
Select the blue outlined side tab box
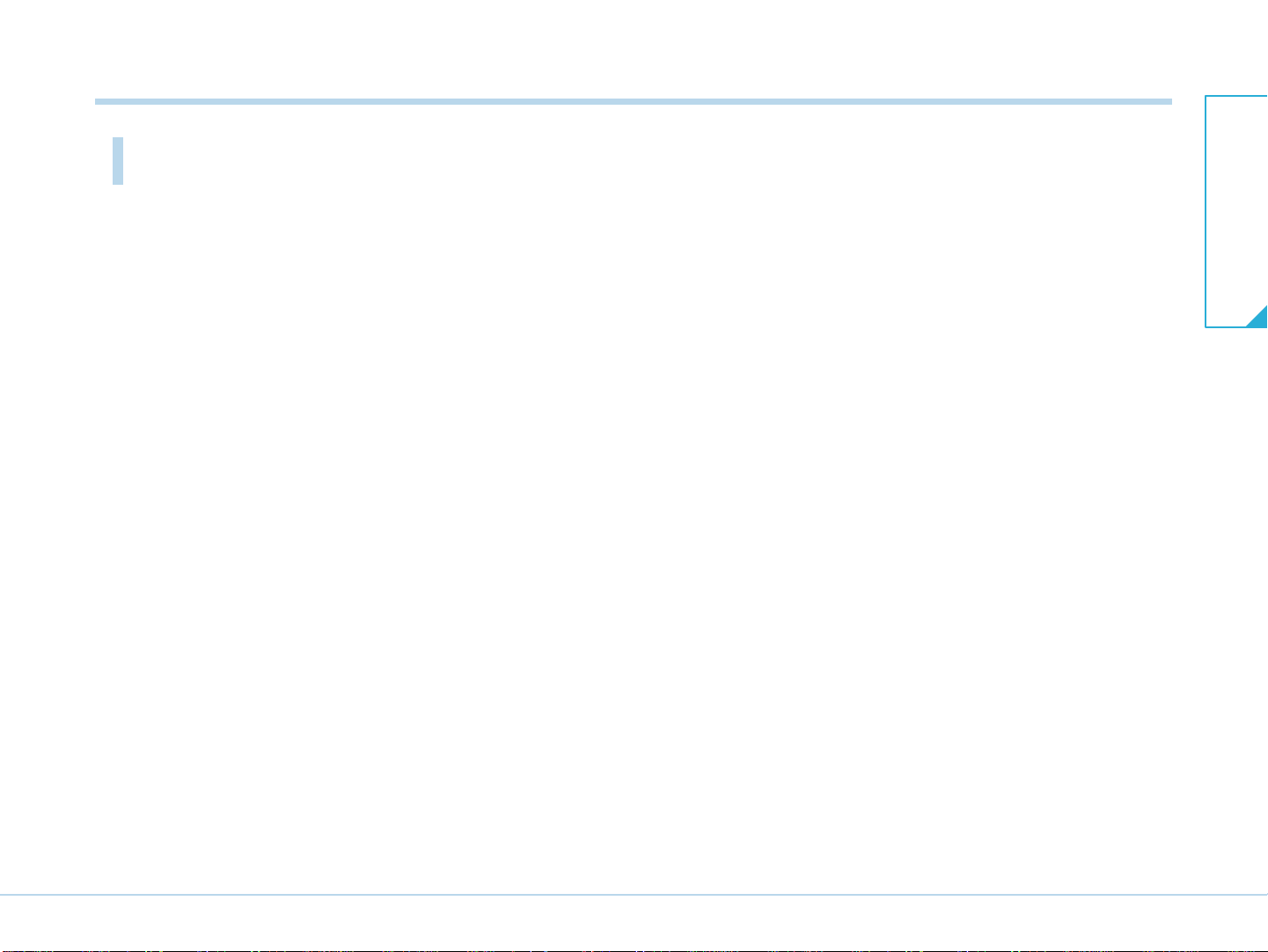coord(1236,211)
